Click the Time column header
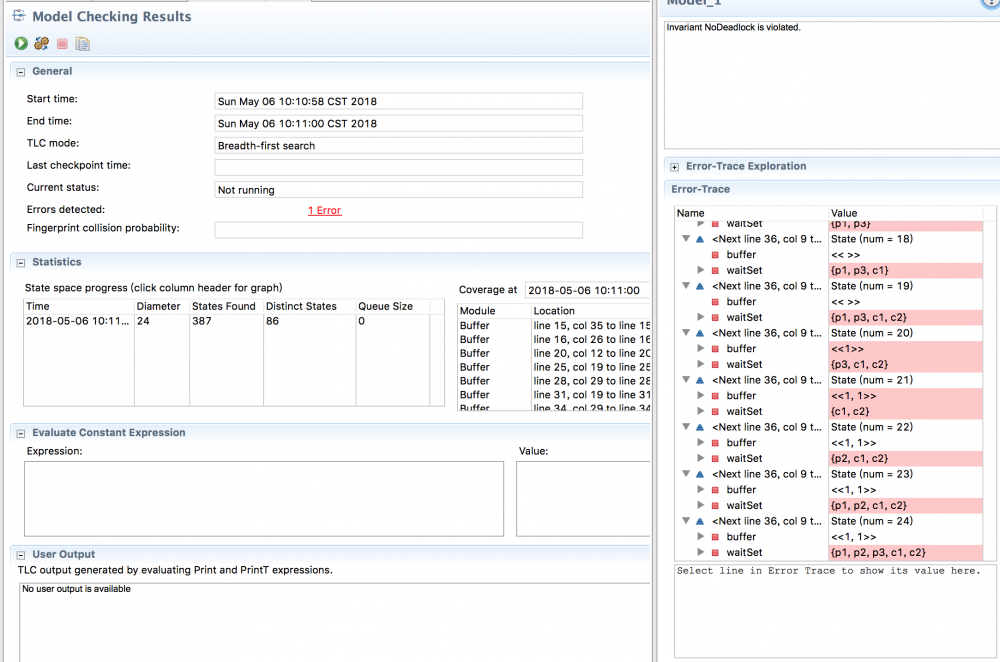 79,307
